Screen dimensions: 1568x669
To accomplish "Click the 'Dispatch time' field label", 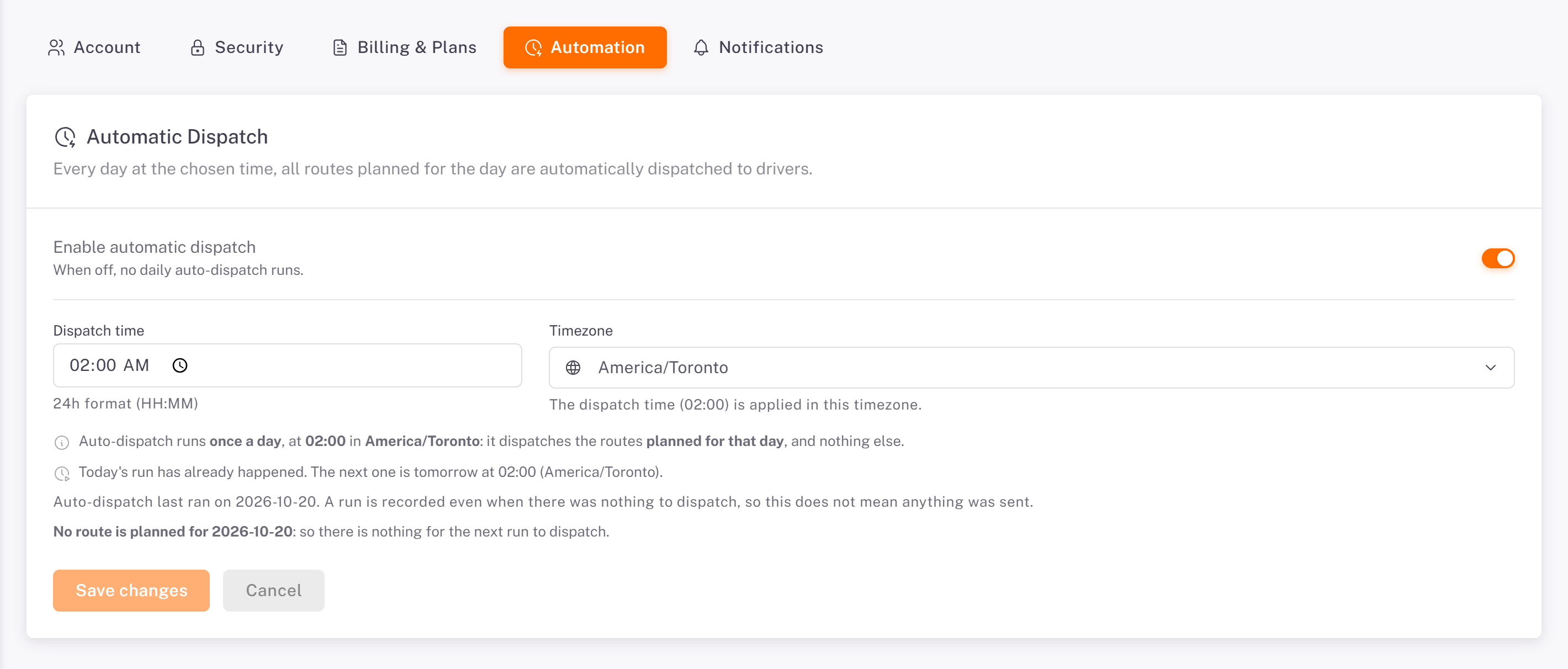I will [x=99, y=331].
